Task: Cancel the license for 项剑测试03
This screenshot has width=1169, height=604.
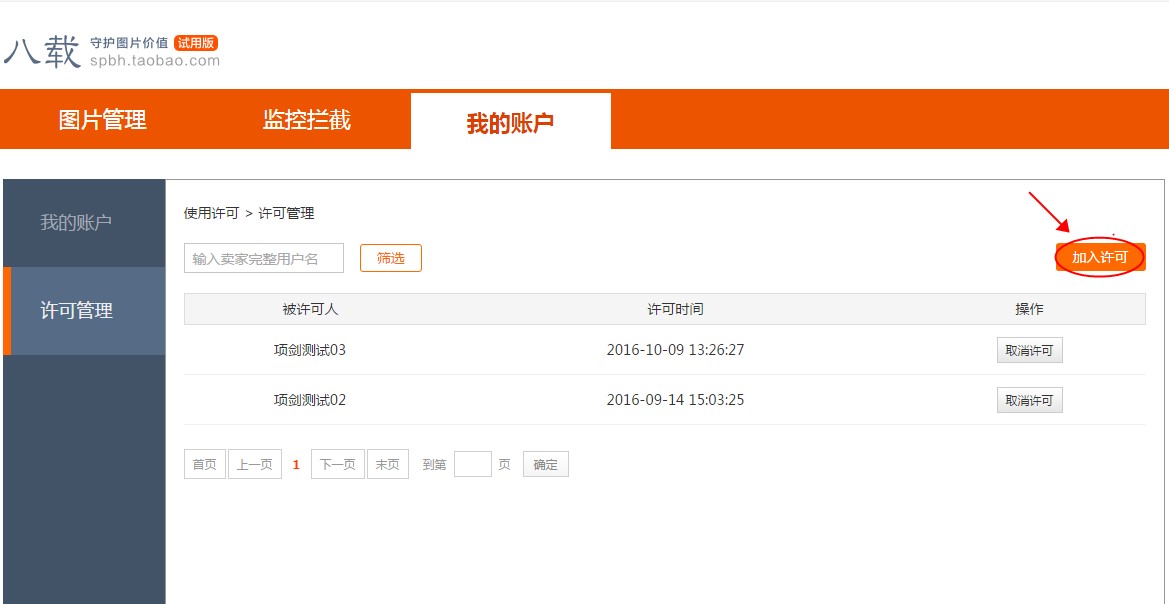Action: [1029, 349]
